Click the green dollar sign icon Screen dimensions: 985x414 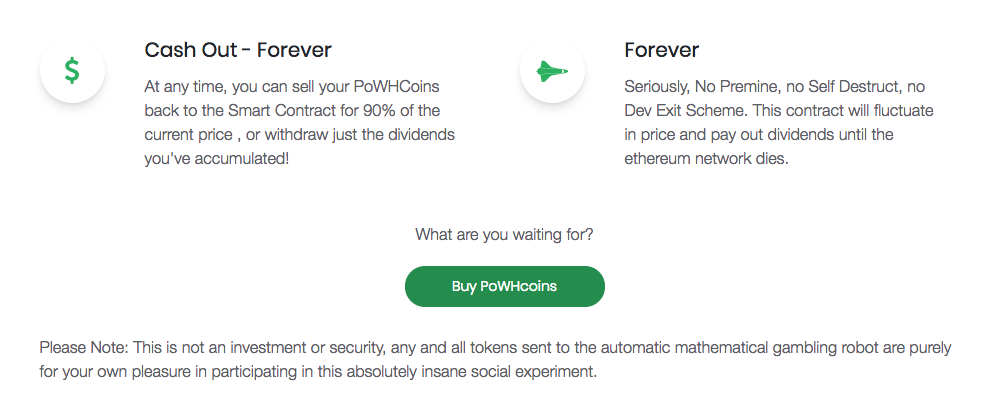72,70
